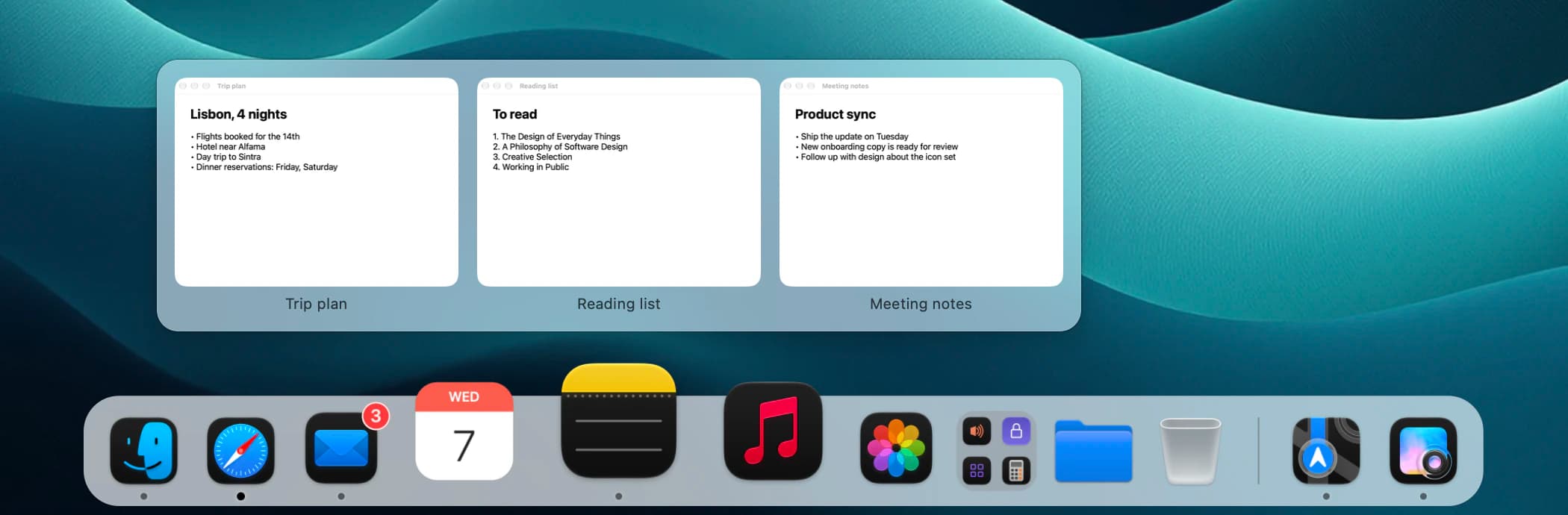This screenshot has width=1568, height=515.
Task: Click 'Working in Public' entry
Action: click(x=531, y=167)
